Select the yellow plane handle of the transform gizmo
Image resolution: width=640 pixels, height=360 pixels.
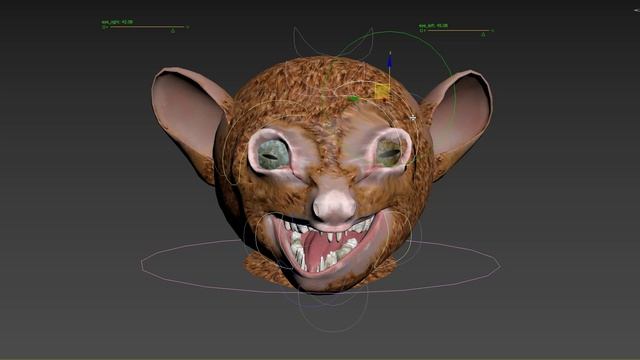(x=382, y=91)
